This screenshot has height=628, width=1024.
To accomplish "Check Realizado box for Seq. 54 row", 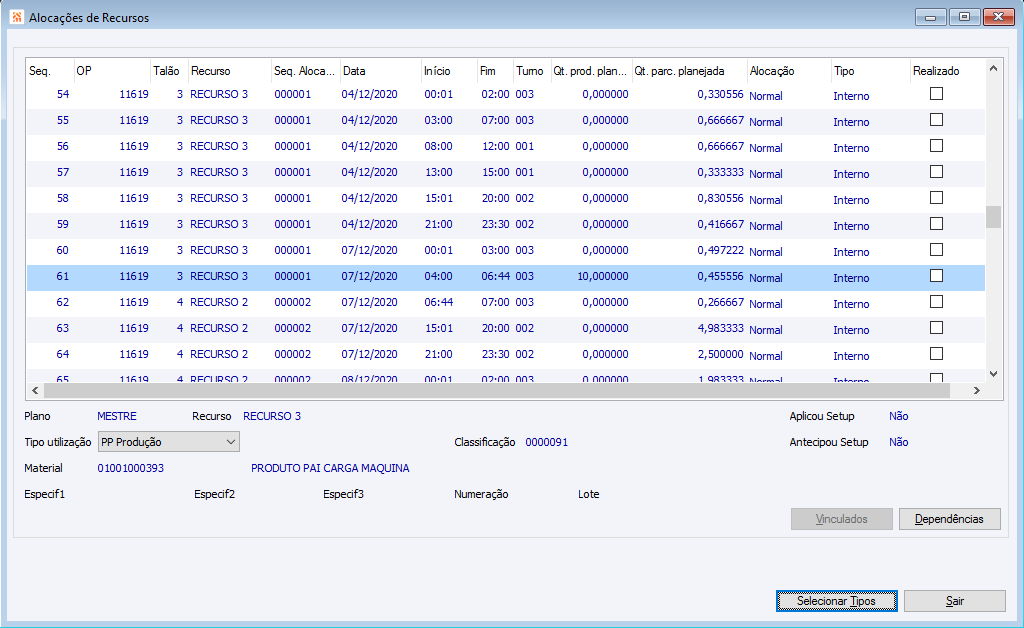I will tap(936, 94).
